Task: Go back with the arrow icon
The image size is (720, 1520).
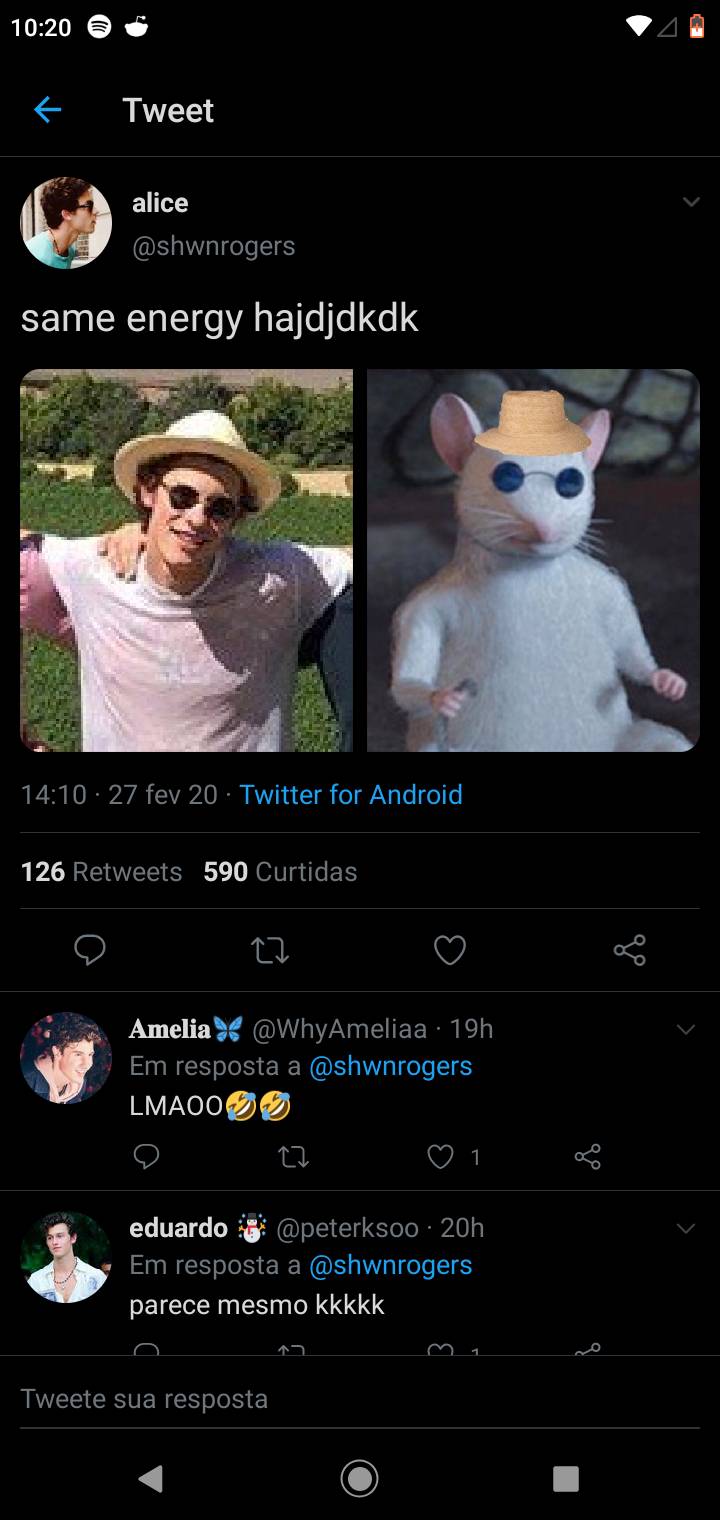Action: coord(46,110)
